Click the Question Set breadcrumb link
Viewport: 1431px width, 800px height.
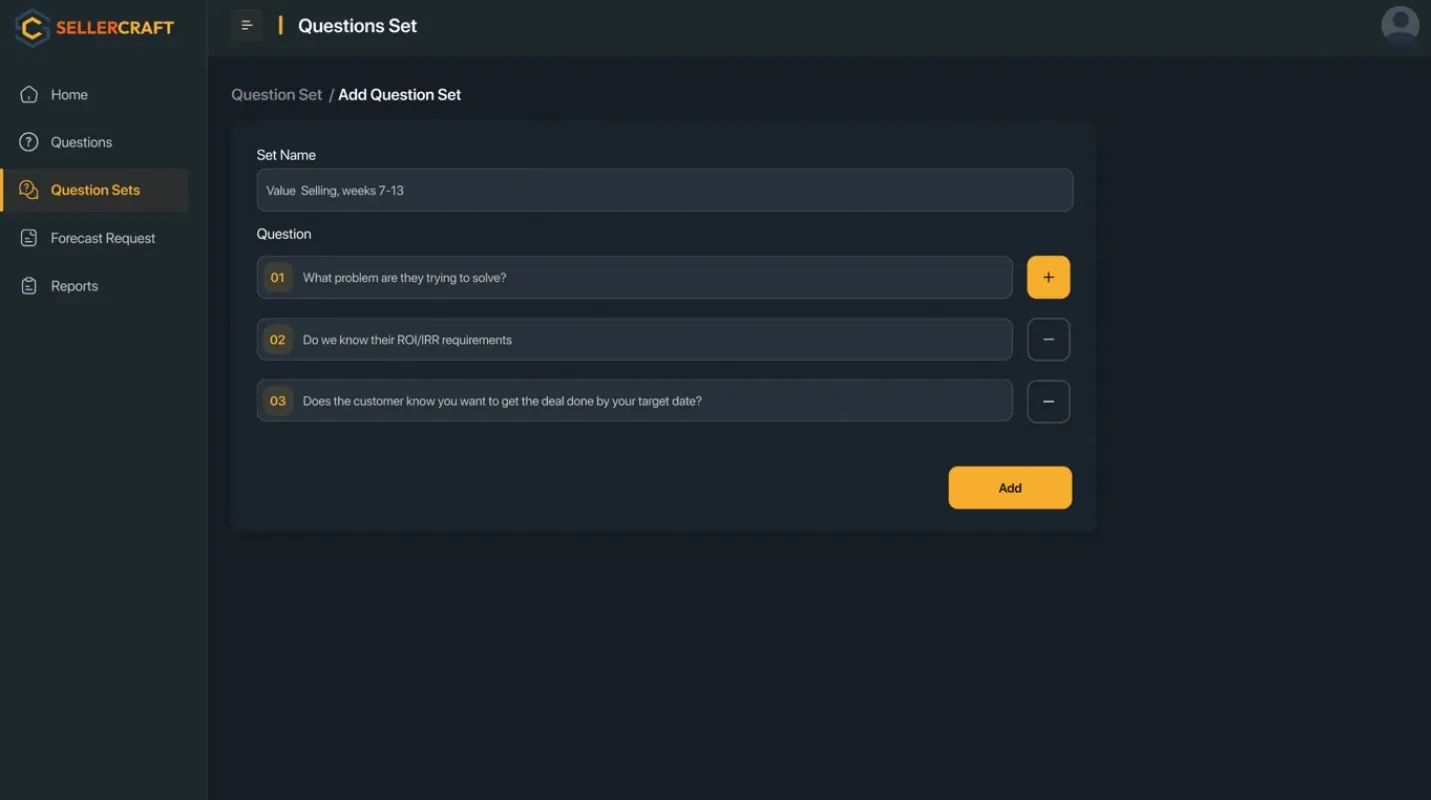pyautogui.click(x=276, y=95)
